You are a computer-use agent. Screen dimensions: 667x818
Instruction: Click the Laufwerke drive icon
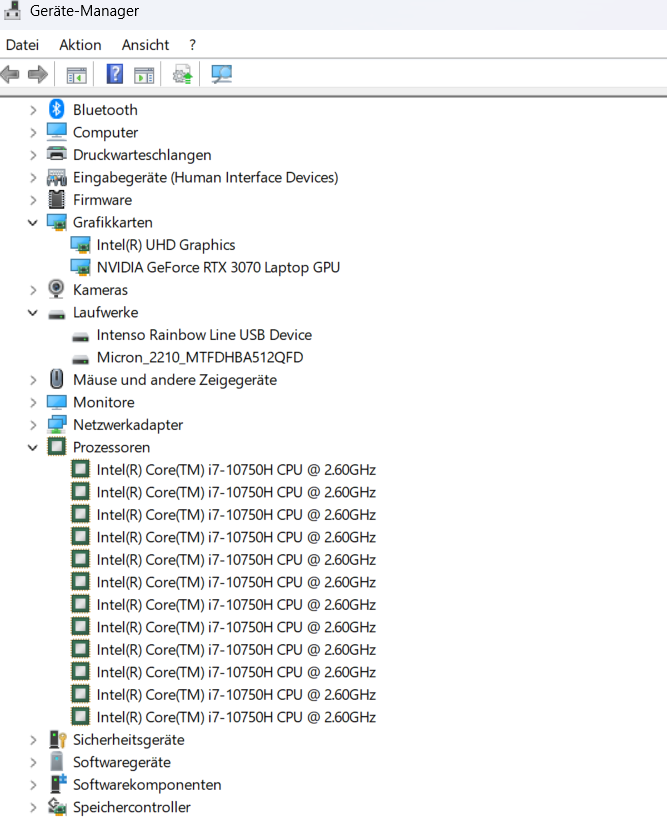56,314
